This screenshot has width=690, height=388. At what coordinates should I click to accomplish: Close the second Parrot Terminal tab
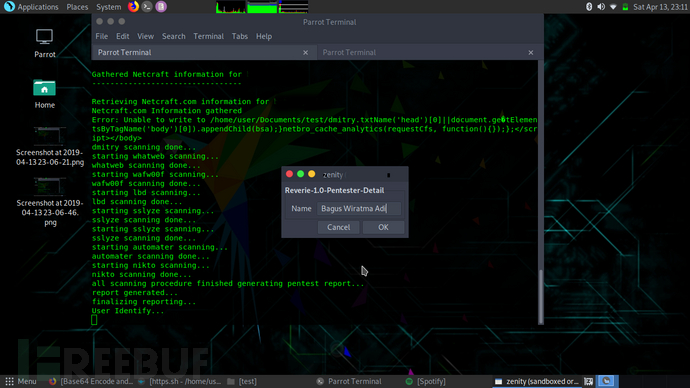[531, 52]
